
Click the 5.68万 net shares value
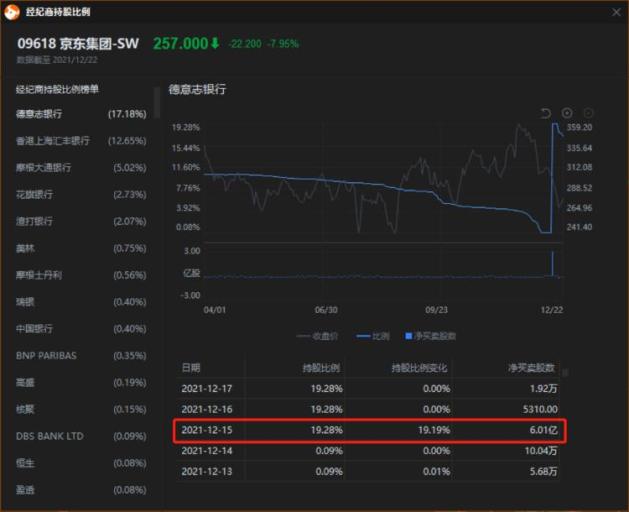pyautogui.click(x=544, y=471)
